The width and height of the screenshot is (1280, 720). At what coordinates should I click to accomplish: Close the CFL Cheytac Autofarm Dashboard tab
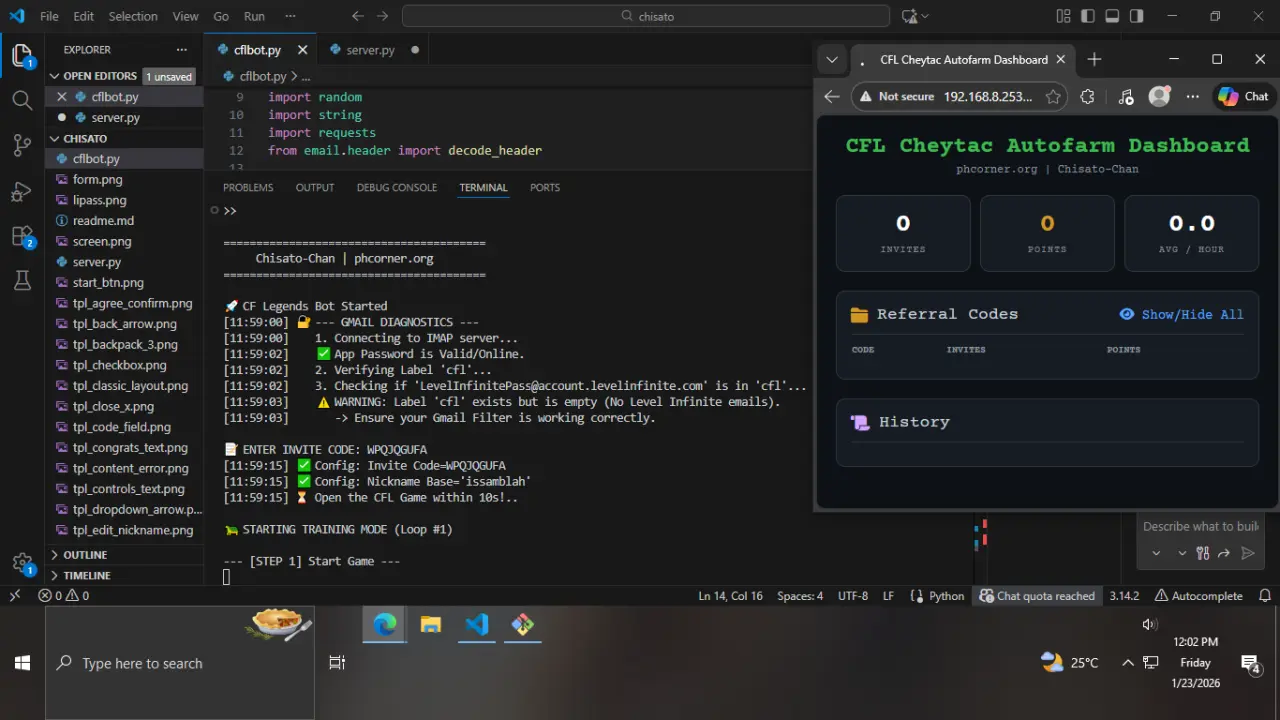coord(1062,60)
